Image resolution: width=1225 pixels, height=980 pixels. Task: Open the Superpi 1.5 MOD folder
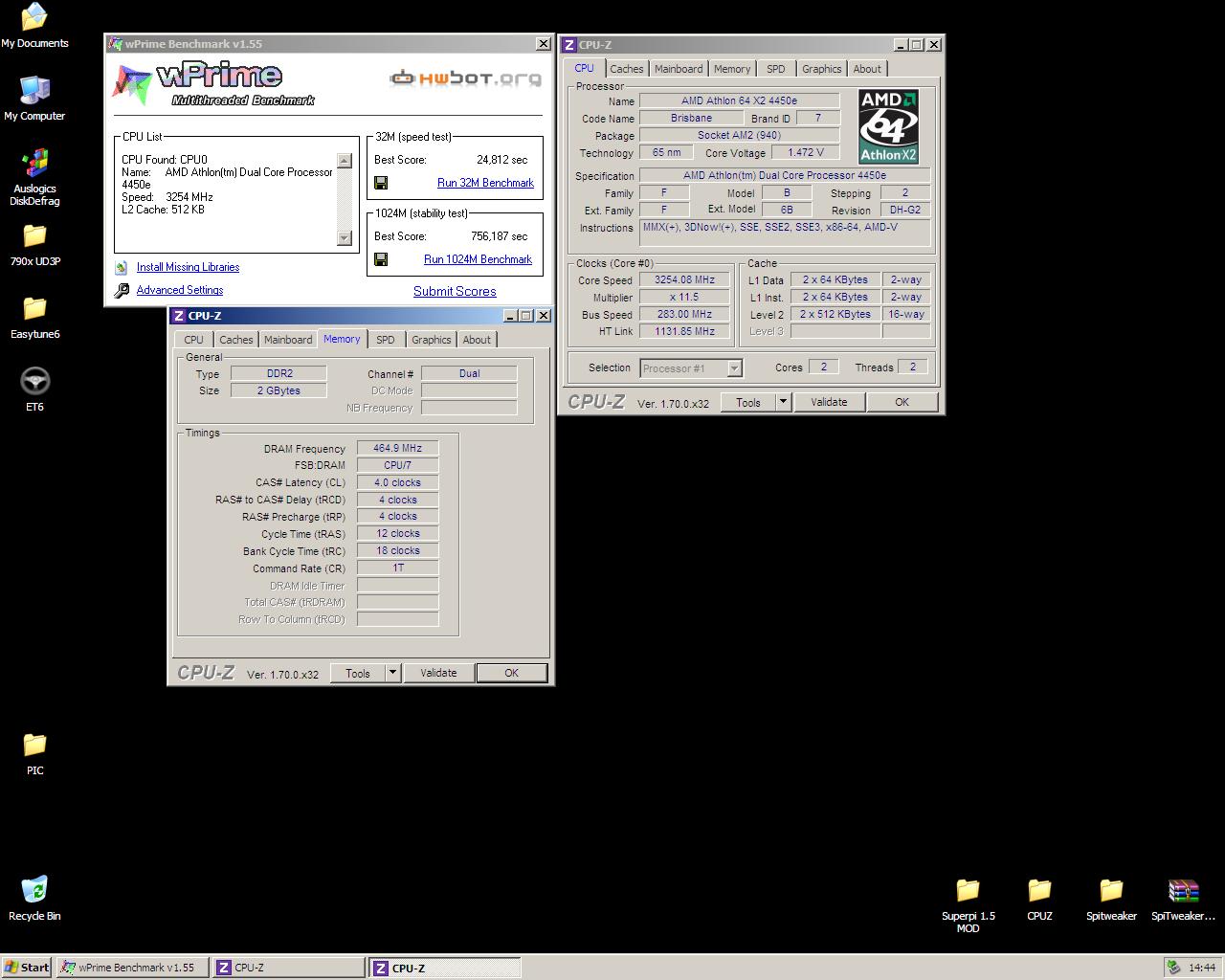968,905
